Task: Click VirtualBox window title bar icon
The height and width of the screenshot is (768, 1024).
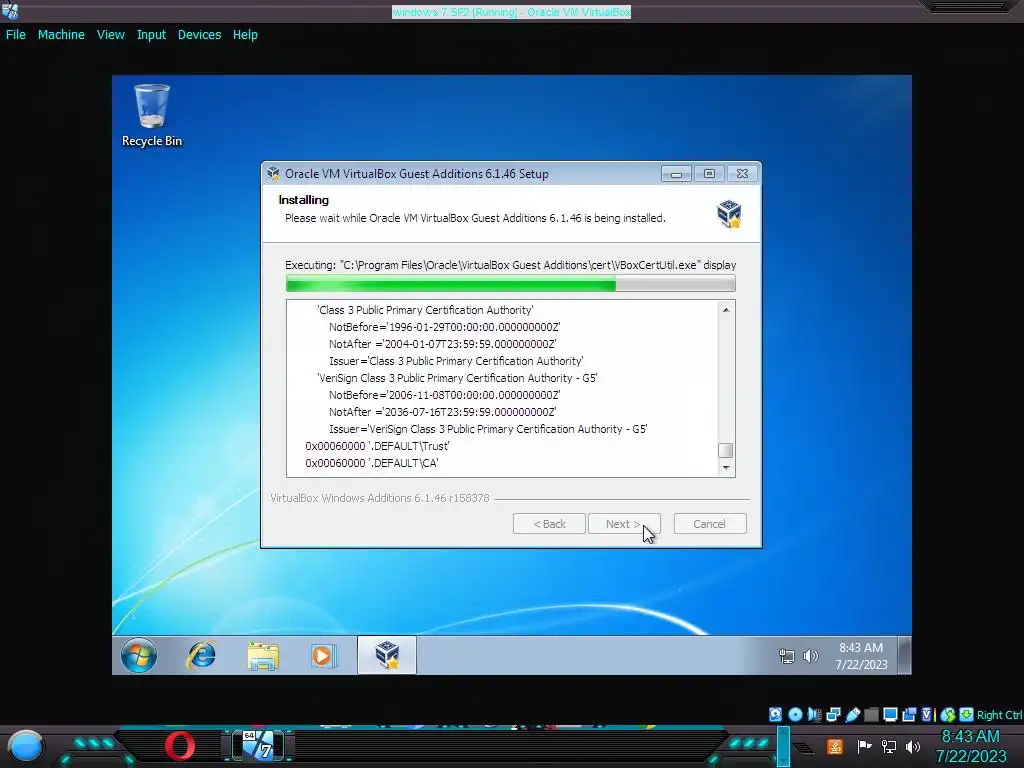Action: 10,10
